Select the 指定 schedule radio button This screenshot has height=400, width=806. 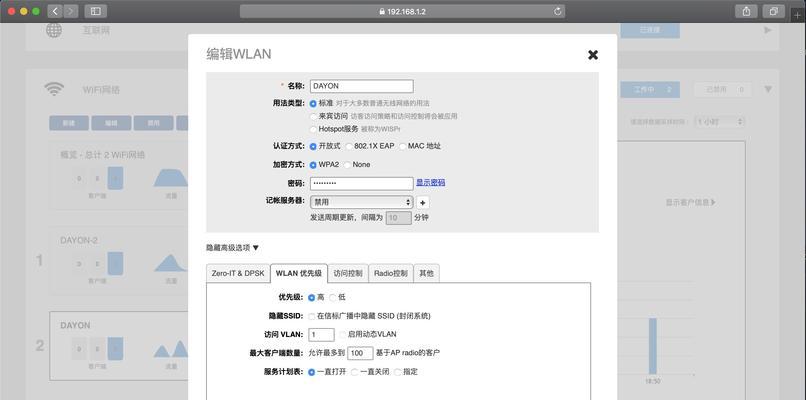(397, 372)
